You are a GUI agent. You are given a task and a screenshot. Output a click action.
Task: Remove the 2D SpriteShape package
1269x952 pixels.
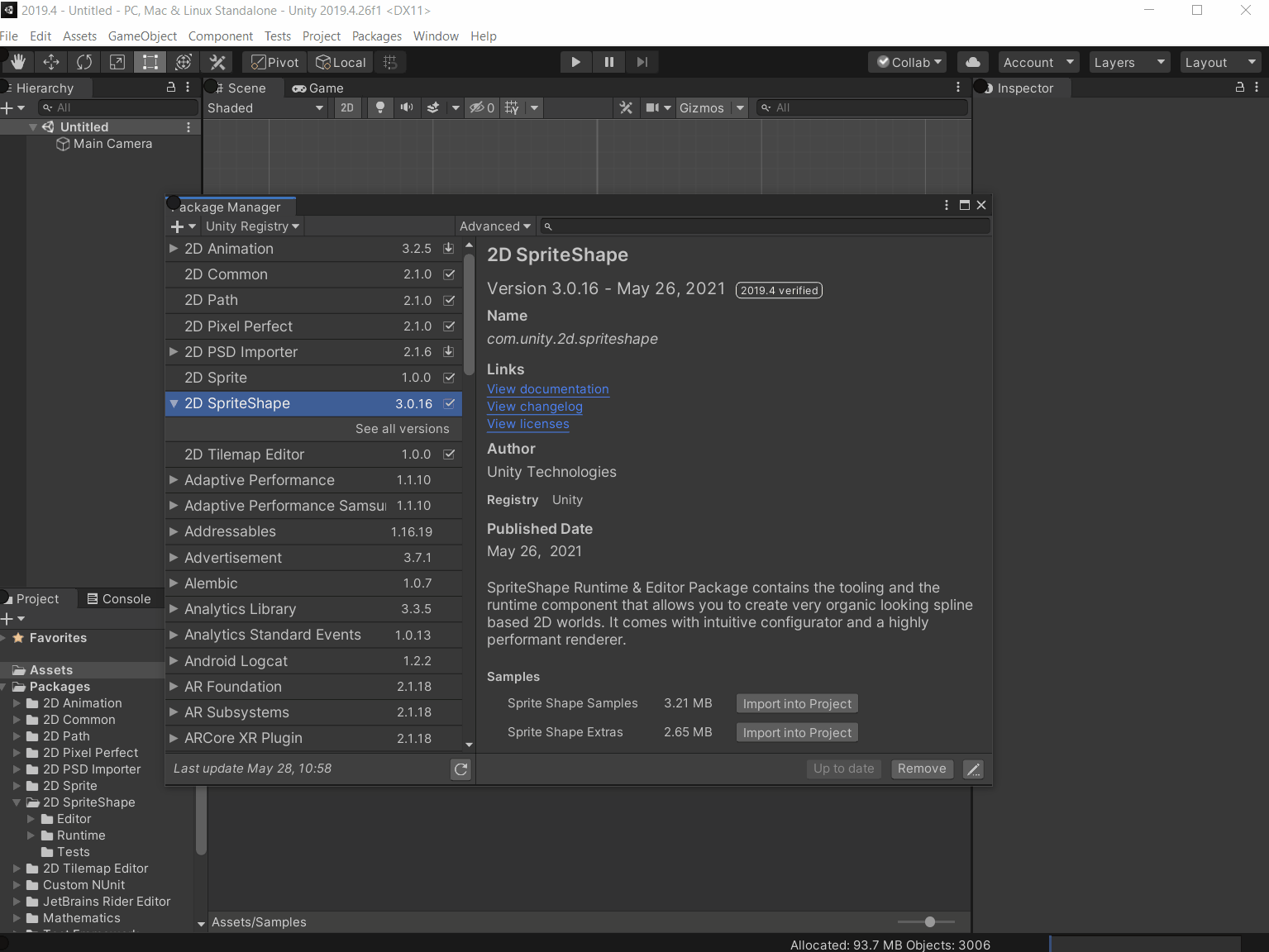[922, 769]
